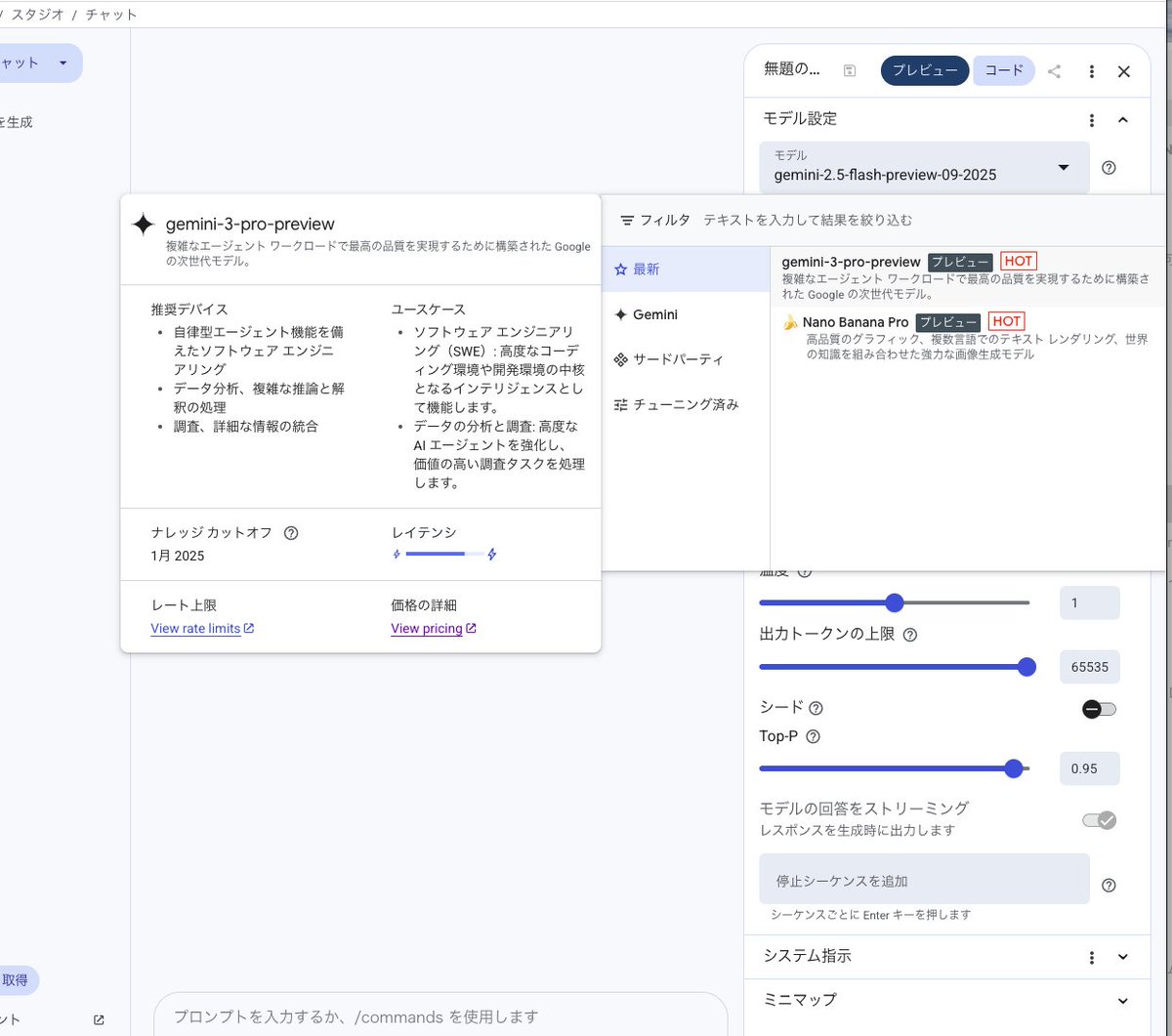Click the スタジオ breadcrumb item

pos(37,15)
